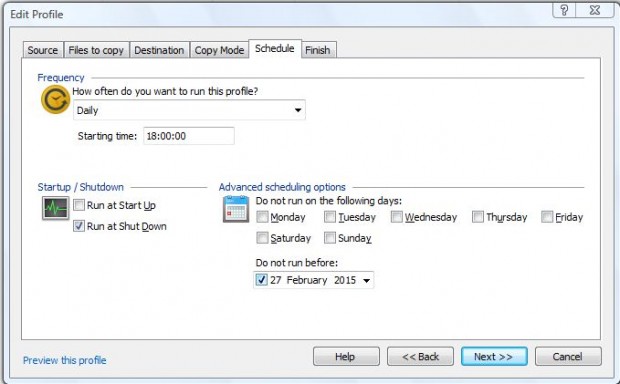Open the Finish tab
This screenshot has width=620, height=384.
point(318,50)
